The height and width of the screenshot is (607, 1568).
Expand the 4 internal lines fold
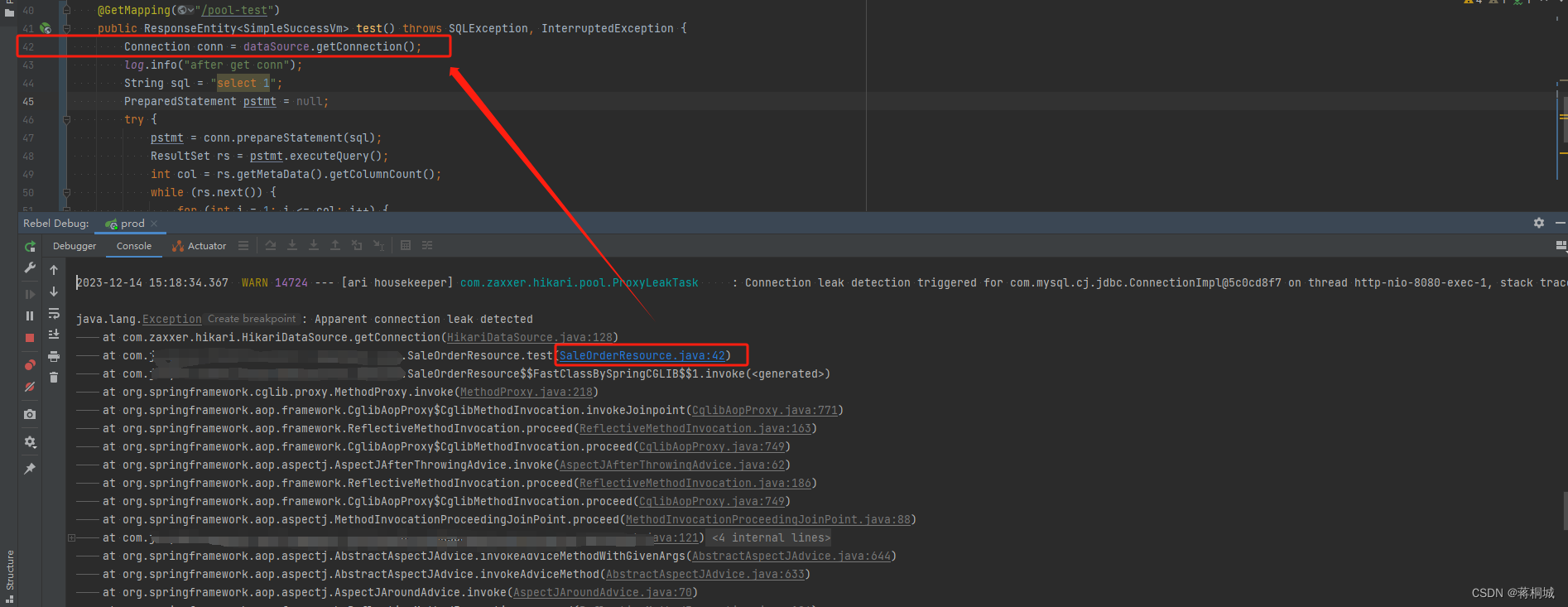71,537
